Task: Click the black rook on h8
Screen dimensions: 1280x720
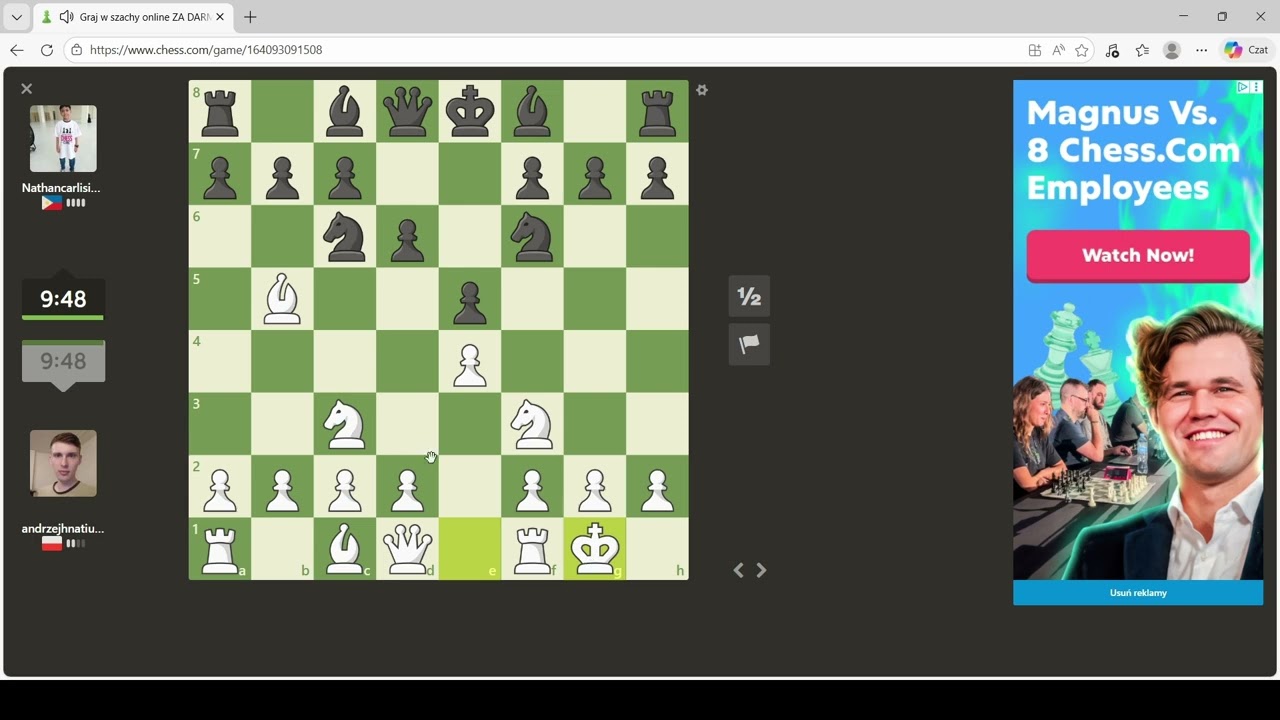Action: [657, 111]
